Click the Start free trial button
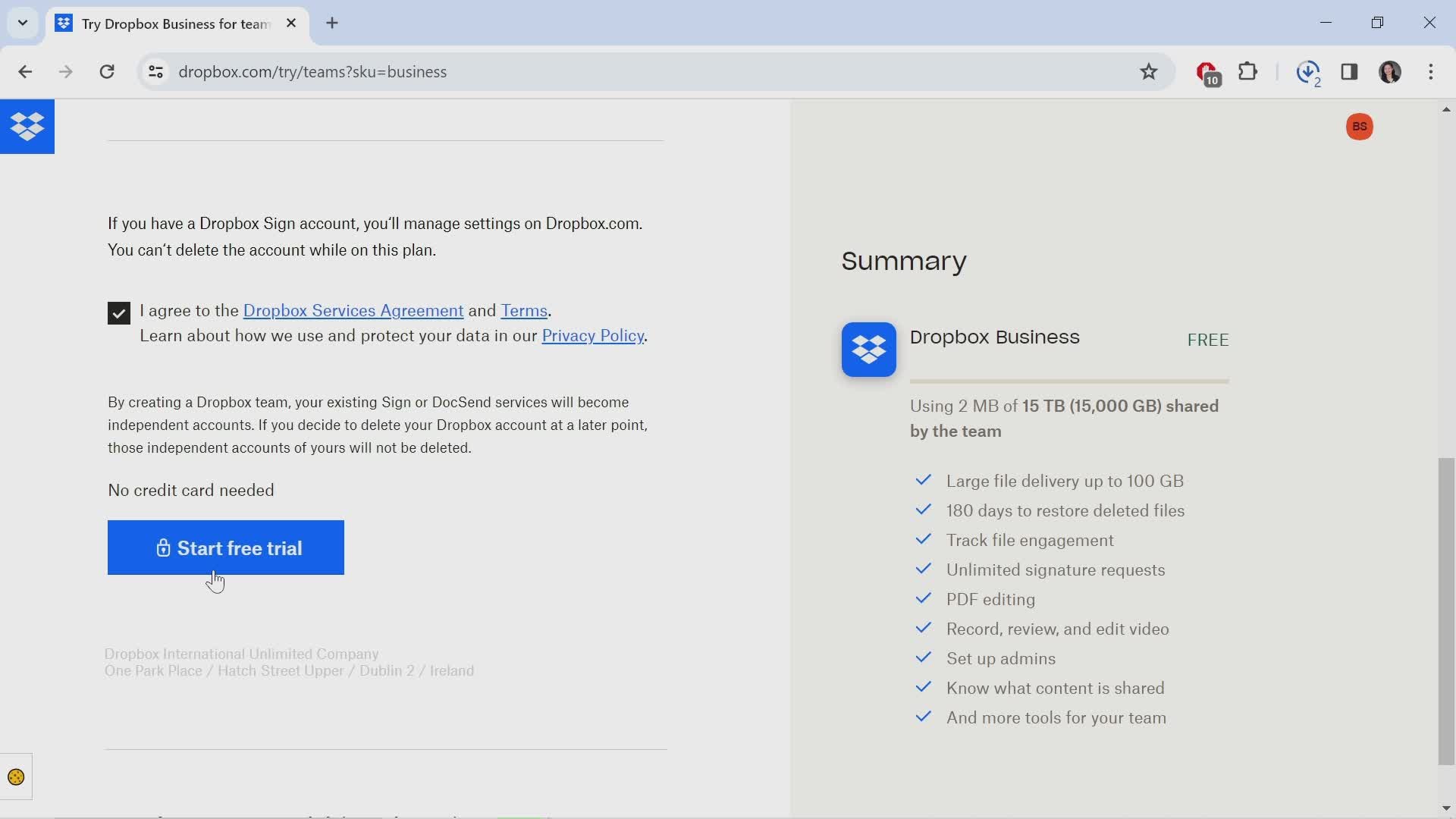Screen dimensions: 1456x819 (x=226, y=548)
